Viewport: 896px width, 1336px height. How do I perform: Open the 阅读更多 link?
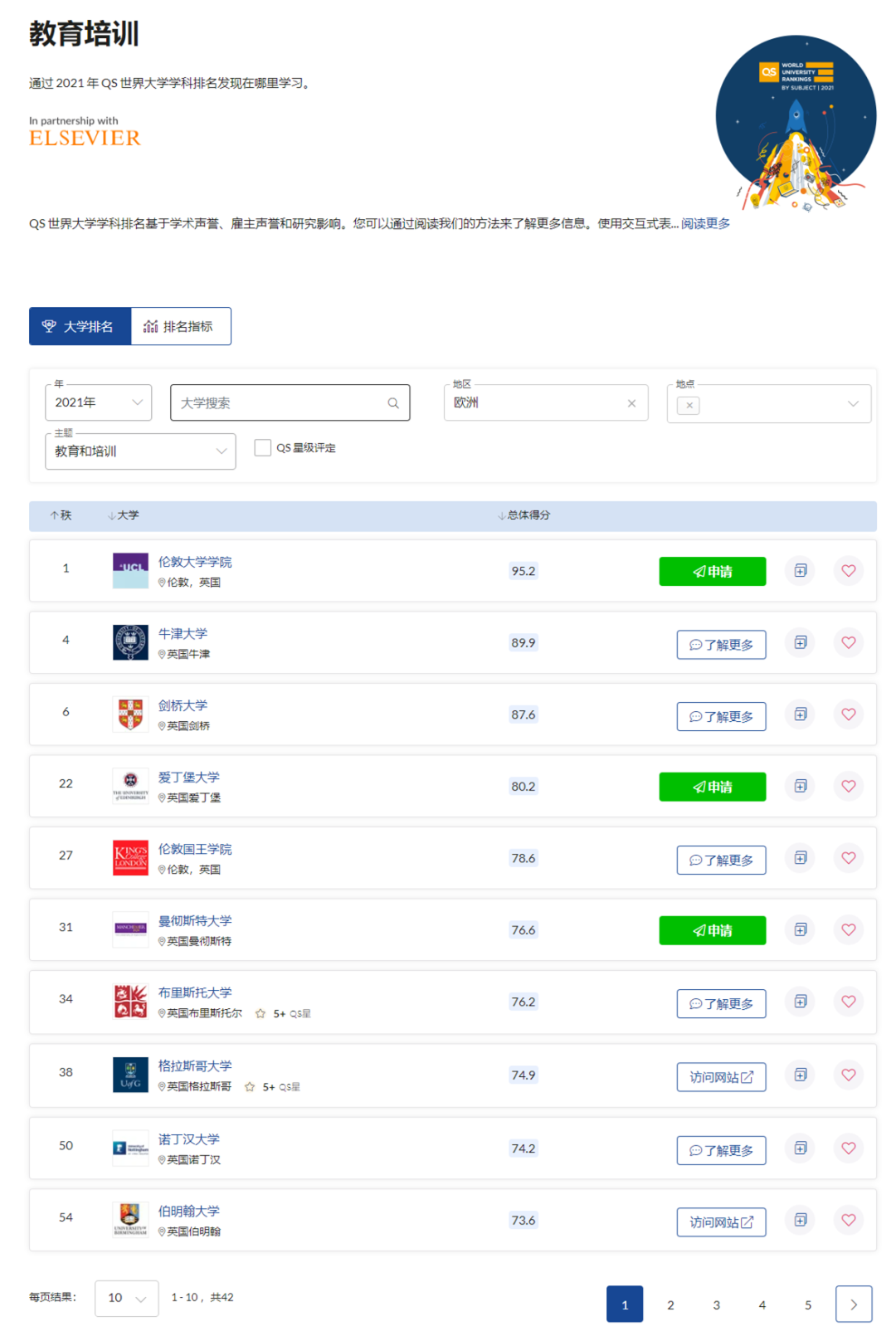click(x=706, y=223)
